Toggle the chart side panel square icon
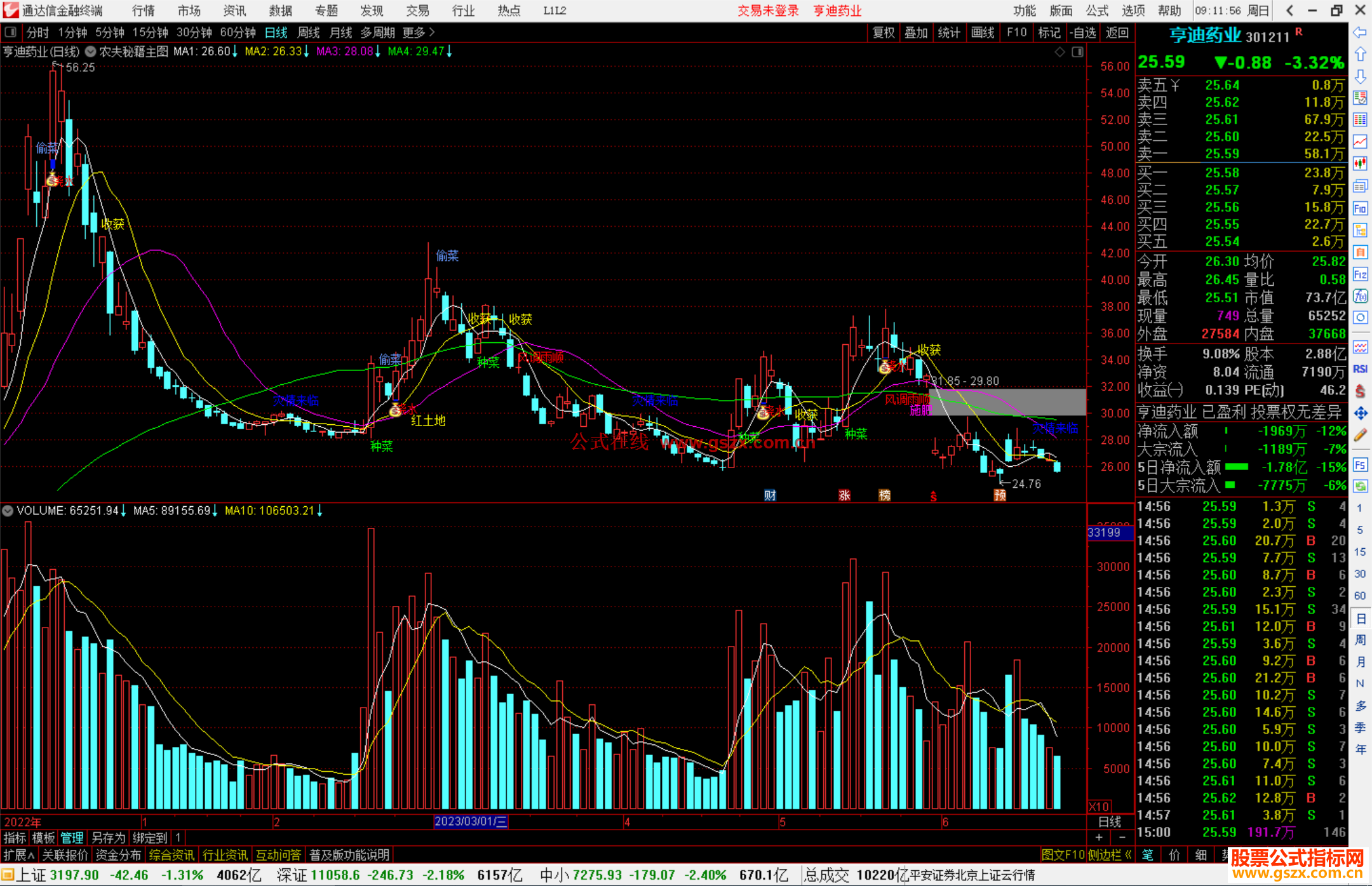Viewport: 1372px width, 886px height. click(1077, 52)
